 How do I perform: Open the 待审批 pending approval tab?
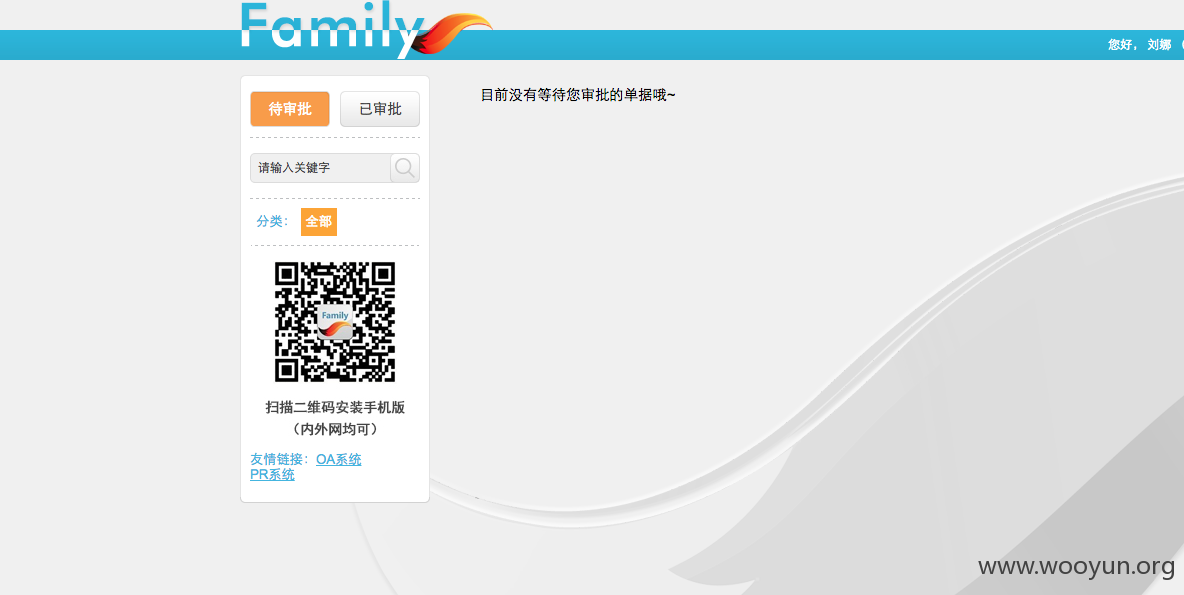pyautogui.click(x=290, y=109)
